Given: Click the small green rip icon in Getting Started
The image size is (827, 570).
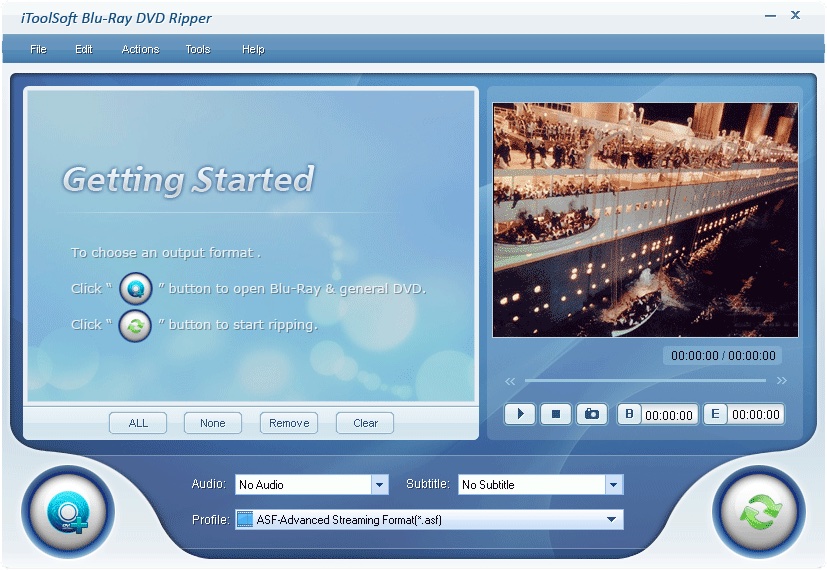Looking at the screenshot, I should pyautogui.click(x=135, y=326).
